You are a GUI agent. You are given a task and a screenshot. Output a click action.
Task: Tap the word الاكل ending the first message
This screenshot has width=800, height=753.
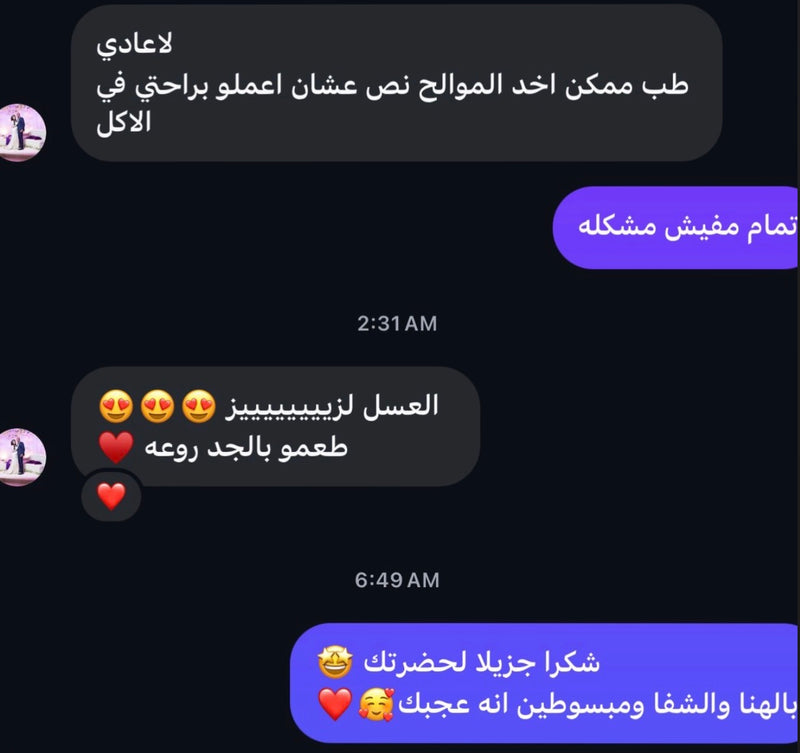[123, 122]
